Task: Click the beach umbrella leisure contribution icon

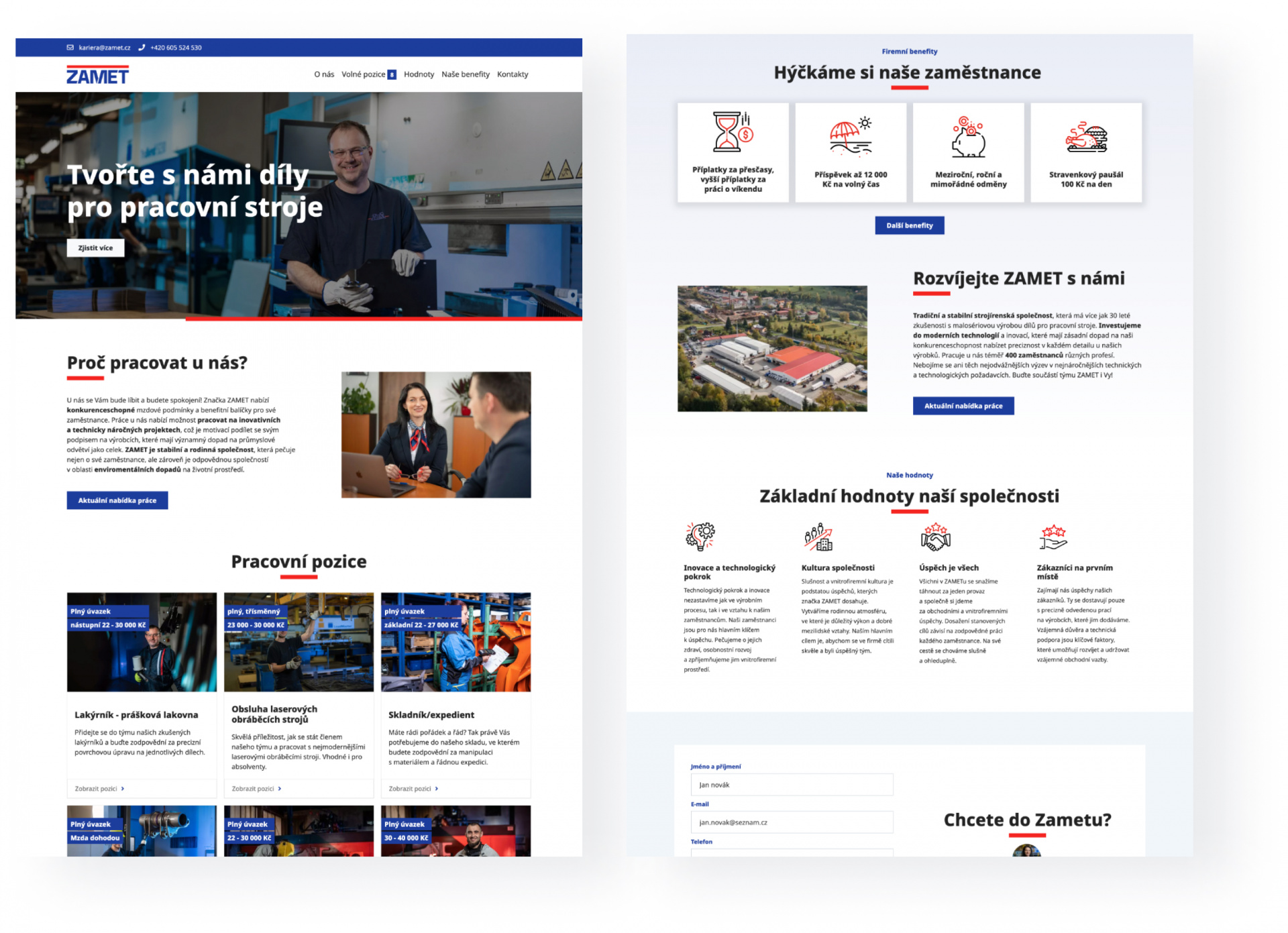Action: 851,136
